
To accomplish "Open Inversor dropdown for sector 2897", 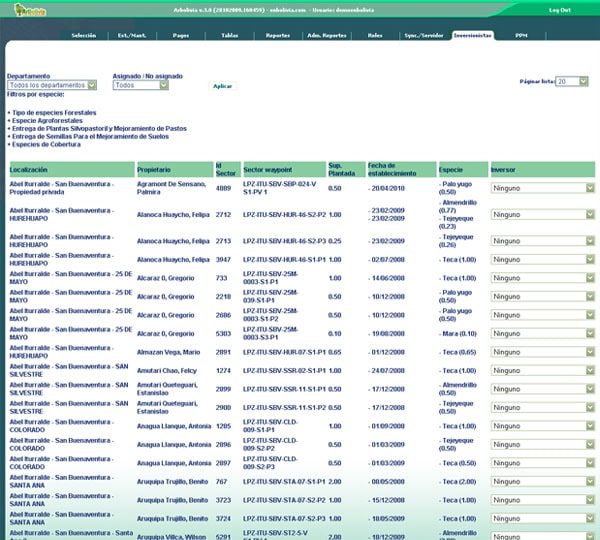I will click(x=543, y=463).
